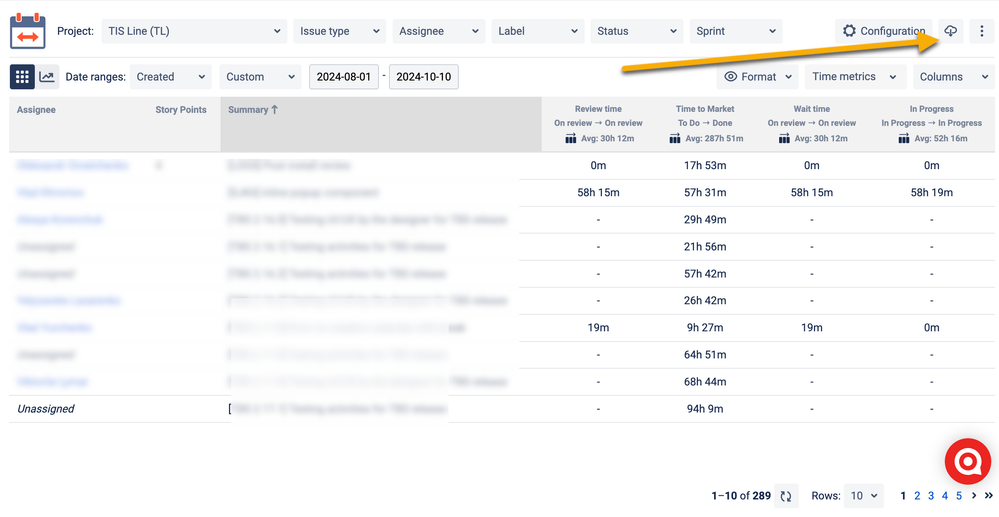Open the Status filter dropdown

[636, 31]
